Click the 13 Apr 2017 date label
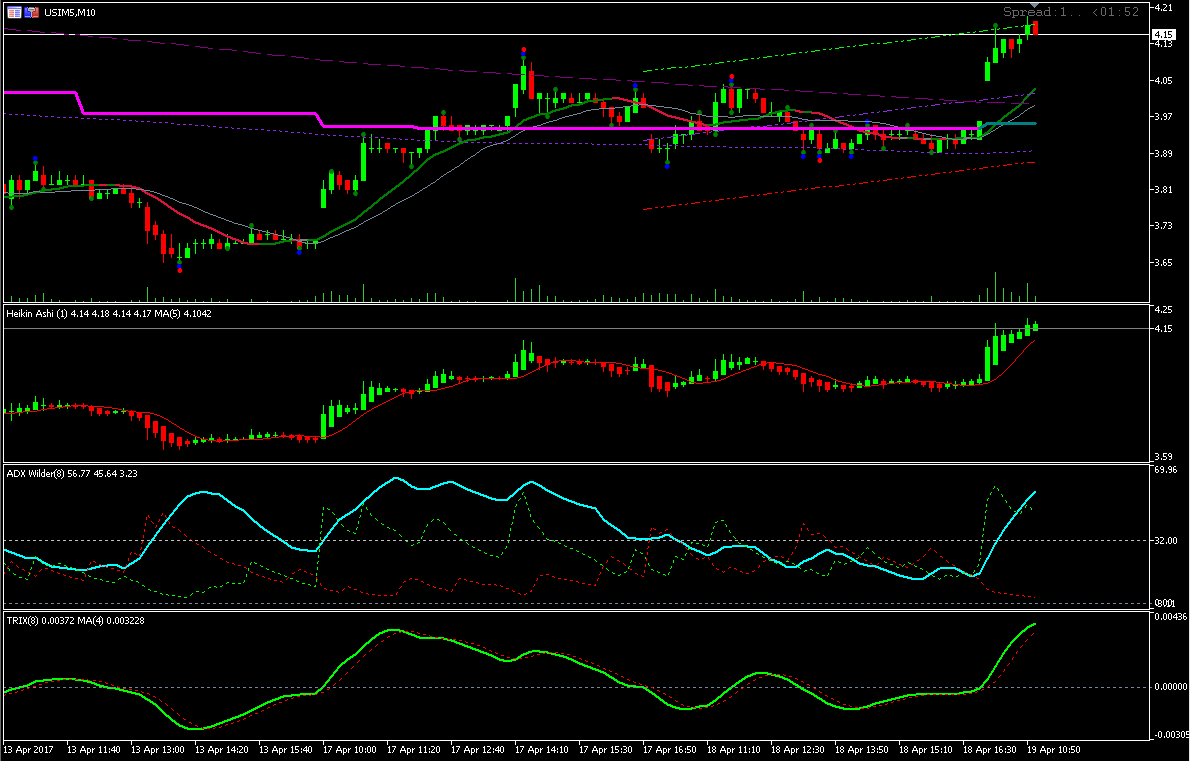Image resolution: width=1190 pixels, height=761 pixels. [x=28, y=750]
